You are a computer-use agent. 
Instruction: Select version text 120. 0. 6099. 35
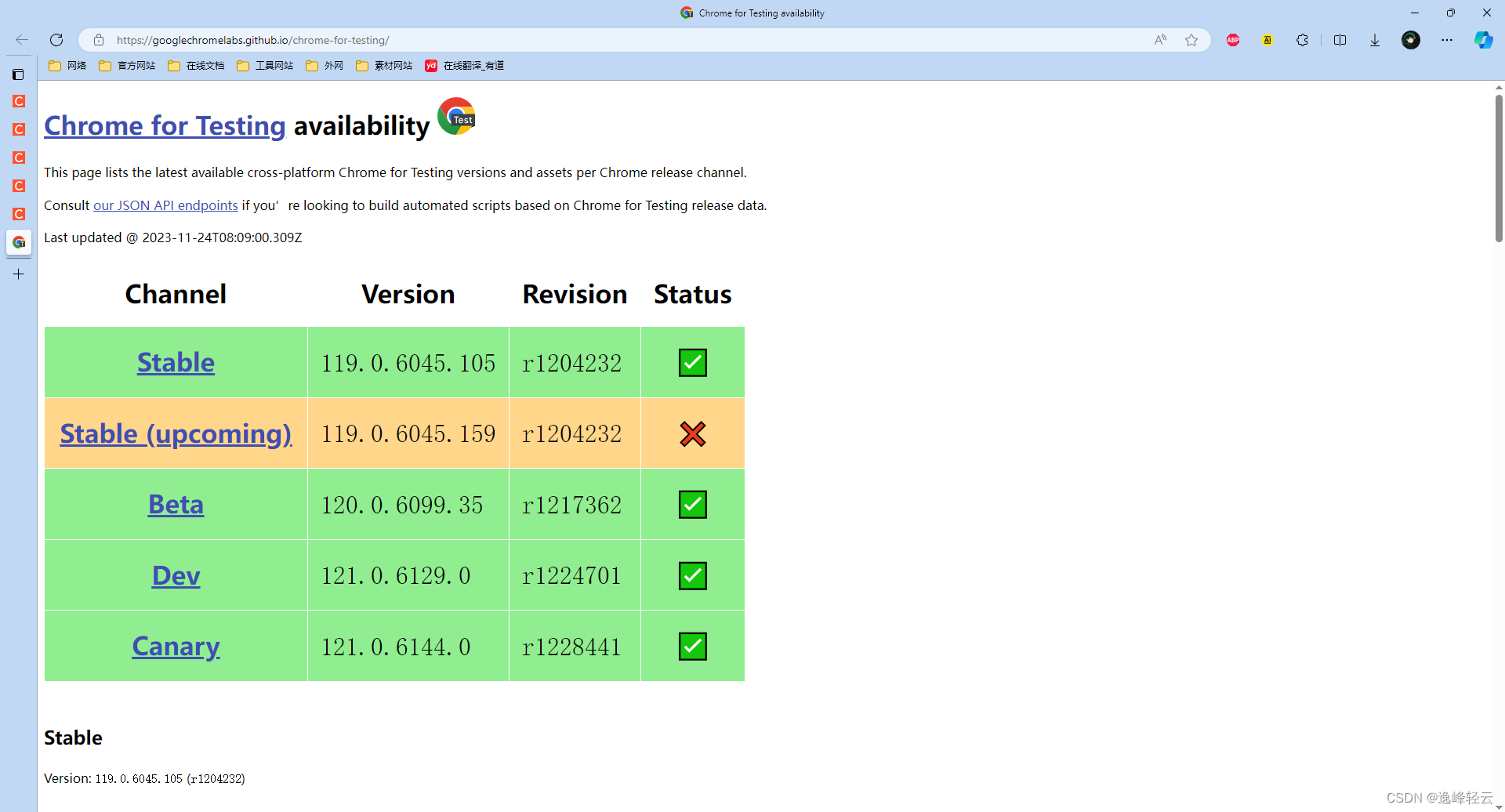point(402,505)
